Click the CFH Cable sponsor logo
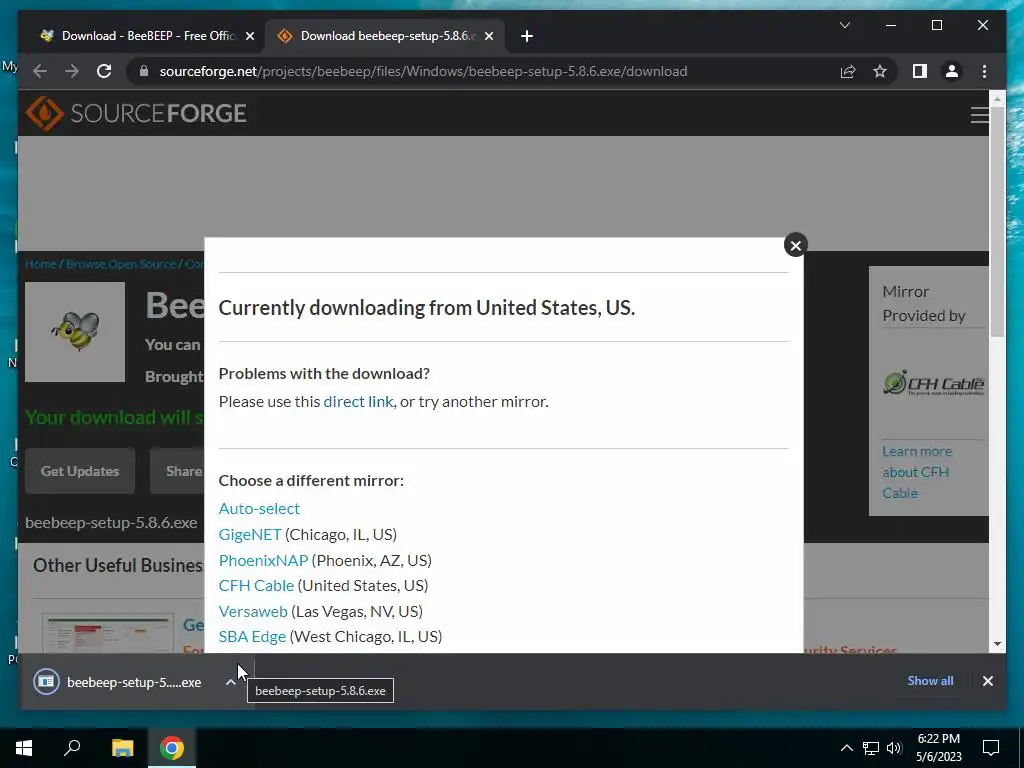This screenshot has width=1024, height=768. [x=933, y=383]
